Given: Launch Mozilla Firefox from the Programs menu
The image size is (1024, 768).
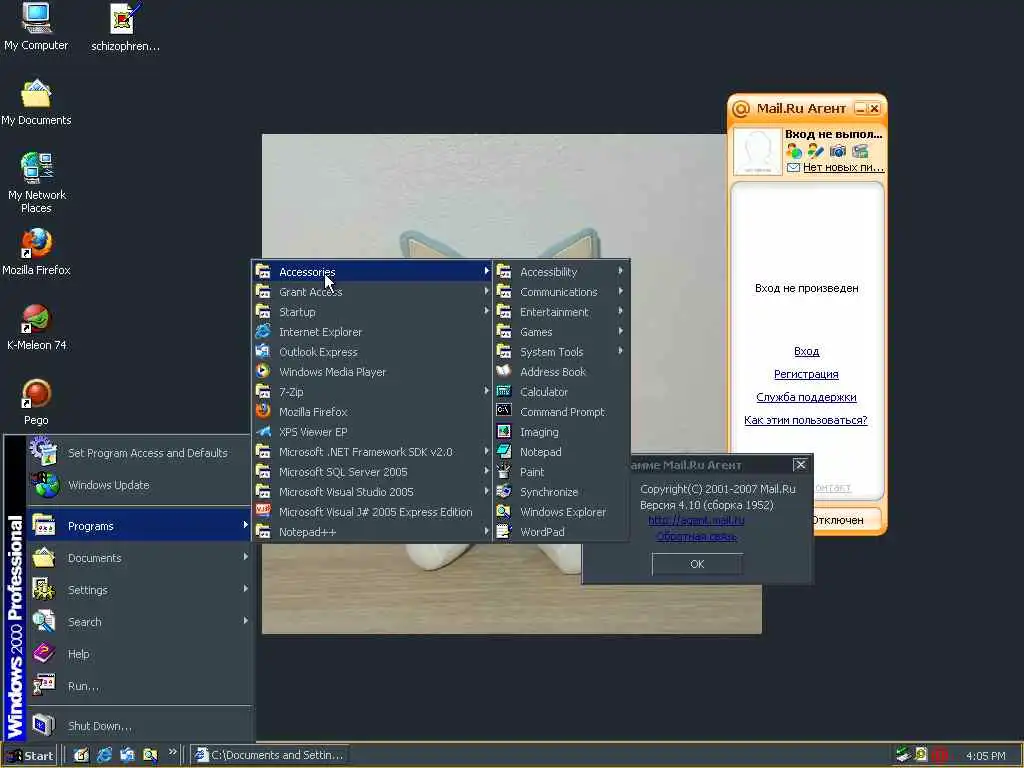Looking at the screenshot, I should (372, 412).
